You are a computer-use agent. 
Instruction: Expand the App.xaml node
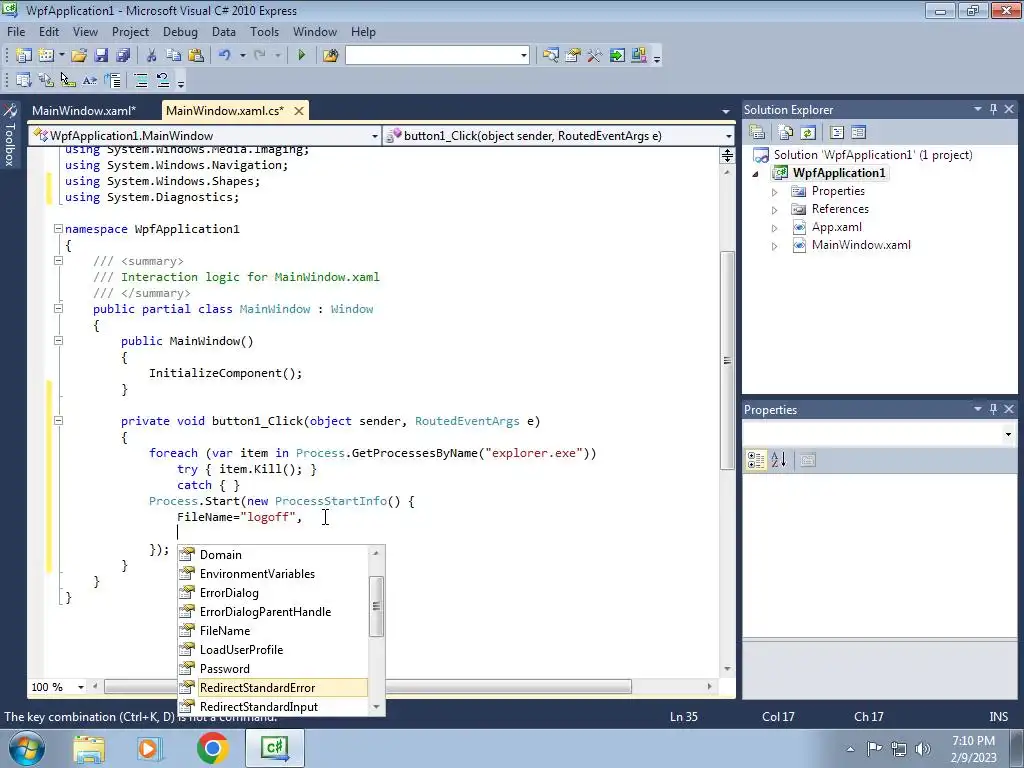(775, 228)
